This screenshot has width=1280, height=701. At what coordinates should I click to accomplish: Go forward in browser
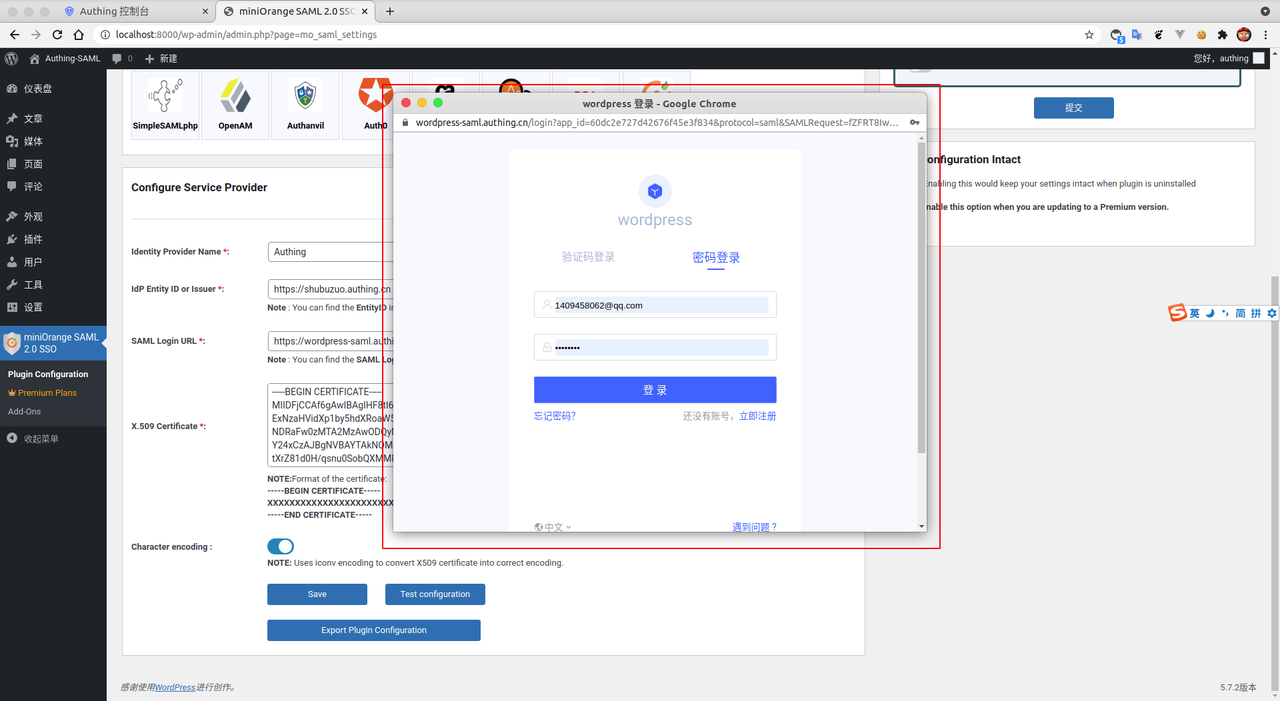click(x=36, y=34)
